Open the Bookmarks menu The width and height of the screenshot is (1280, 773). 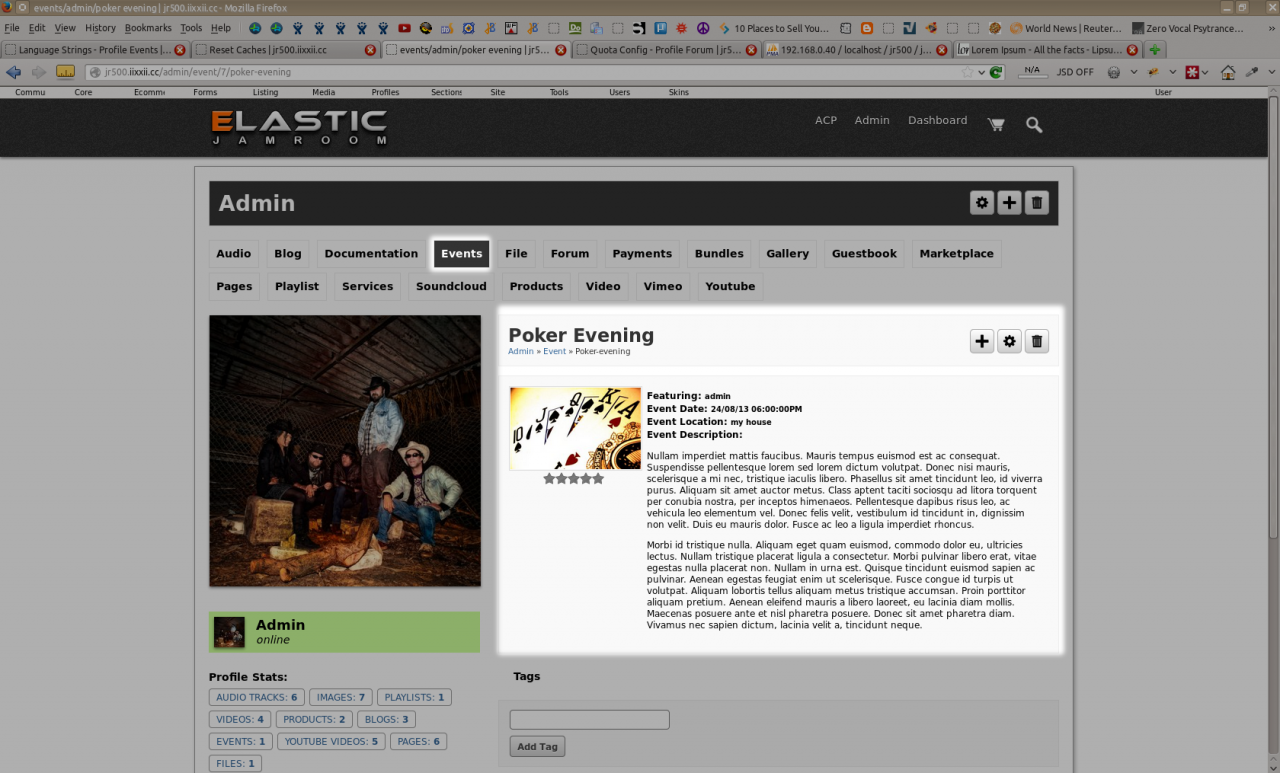tap(147, 28)
